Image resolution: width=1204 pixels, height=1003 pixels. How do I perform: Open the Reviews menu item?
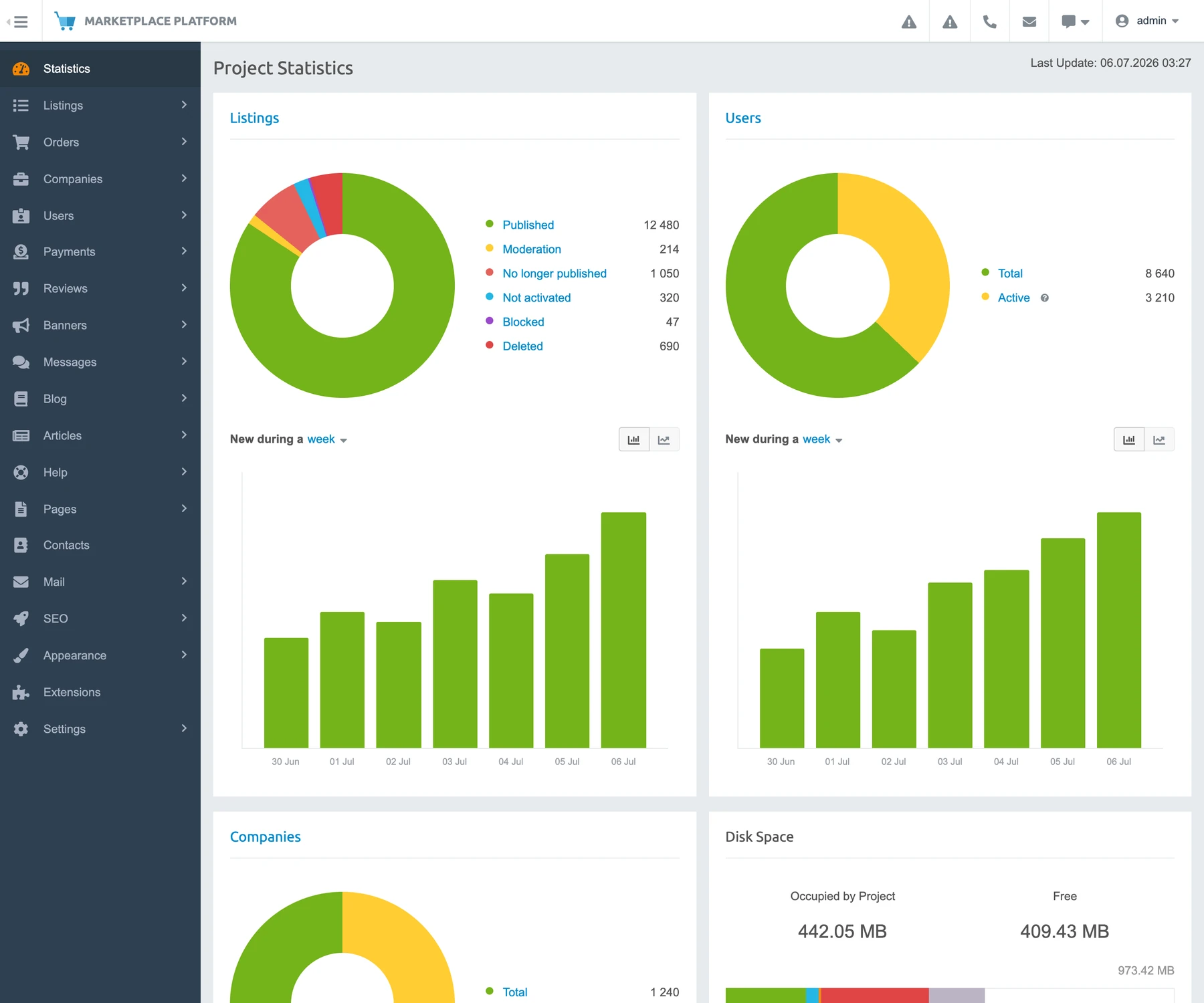coord(100,289)
